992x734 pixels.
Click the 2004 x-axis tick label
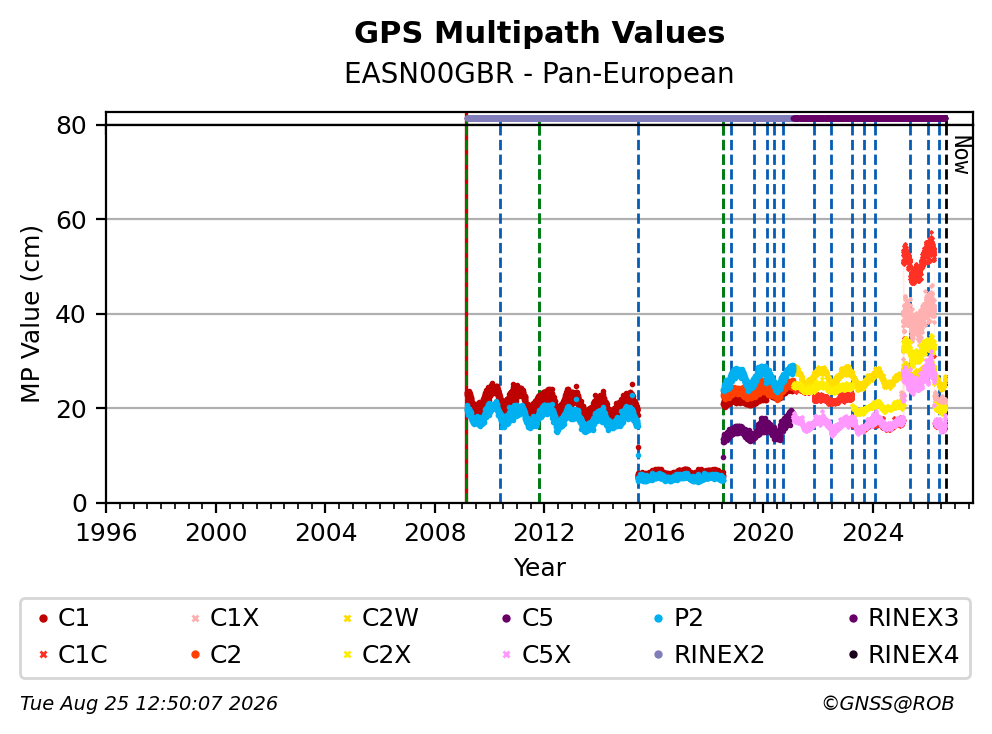click(325, 533)
